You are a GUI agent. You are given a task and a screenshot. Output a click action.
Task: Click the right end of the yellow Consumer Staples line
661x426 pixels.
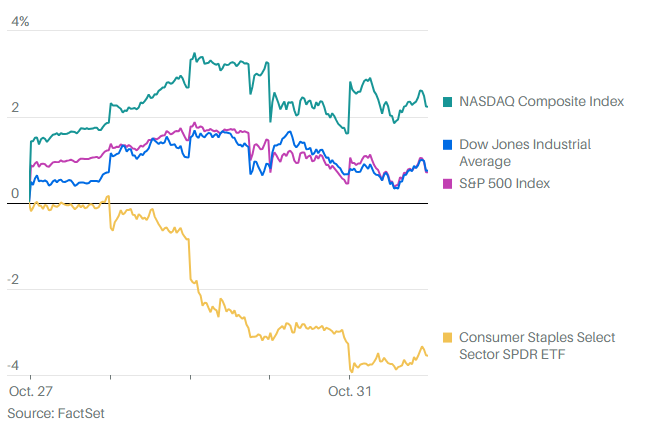427,355
